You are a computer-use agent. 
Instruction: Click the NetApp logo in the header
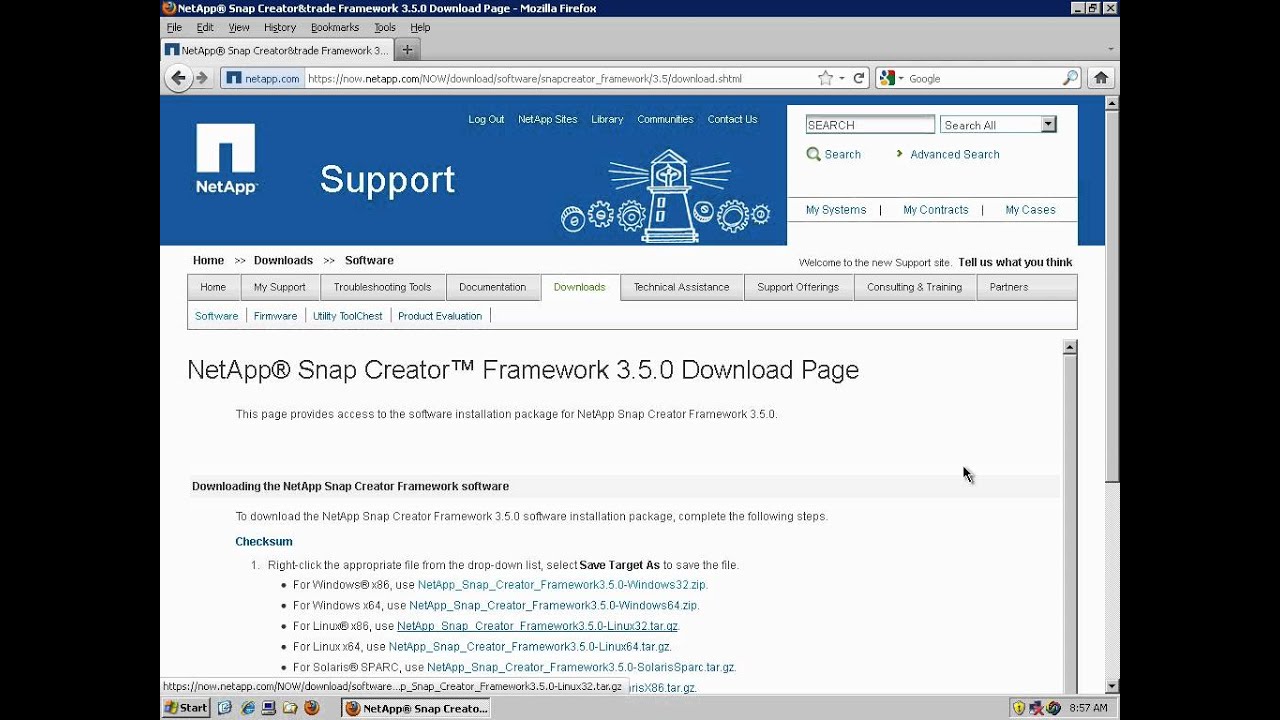(x=226, y=158)
